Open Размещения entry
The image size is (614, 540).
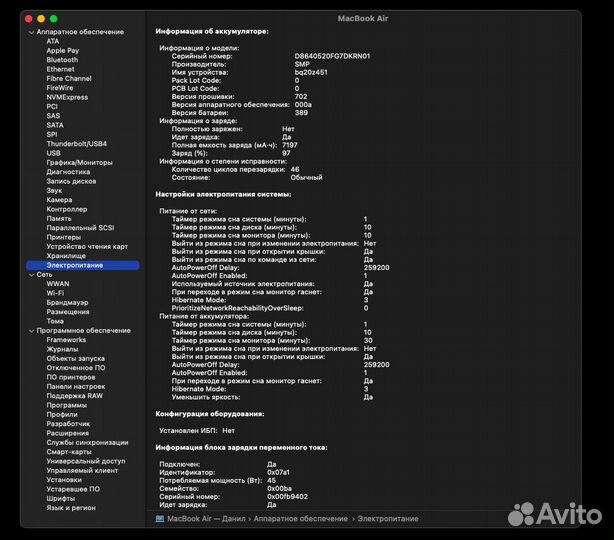pyautogui.click(x=68, y=312)
